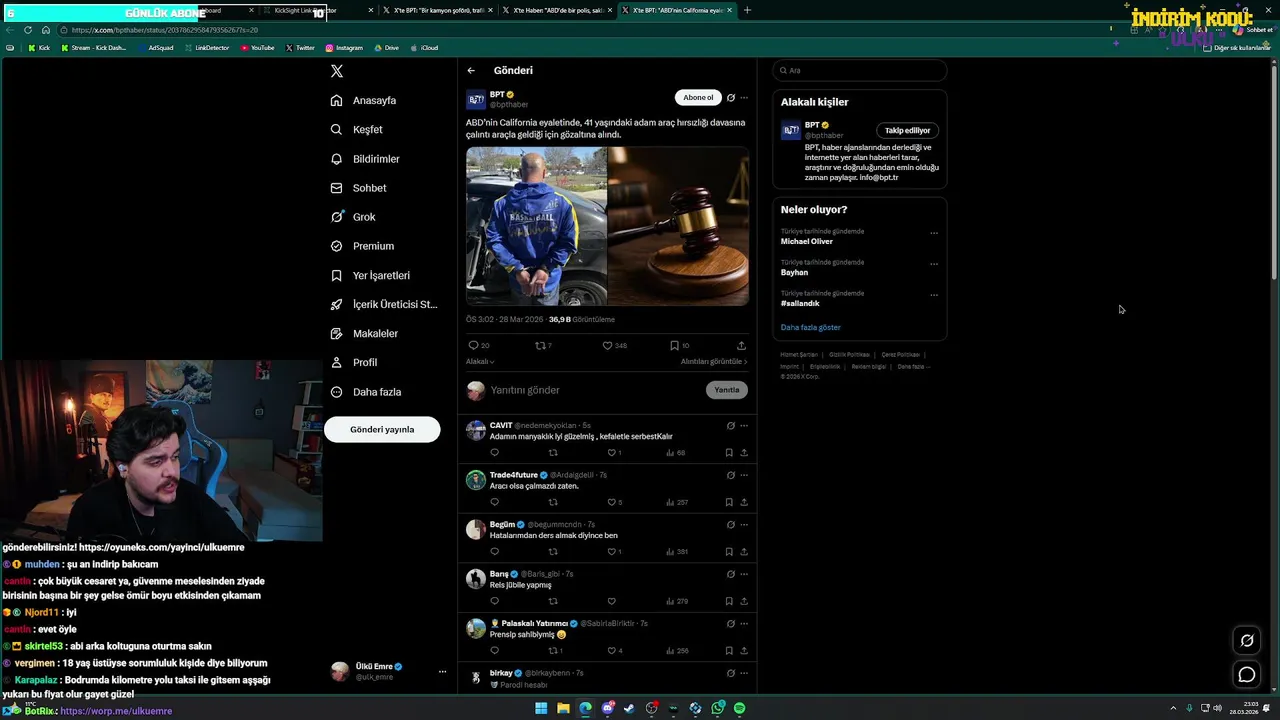Open Makaleler articles

[364, 333]
